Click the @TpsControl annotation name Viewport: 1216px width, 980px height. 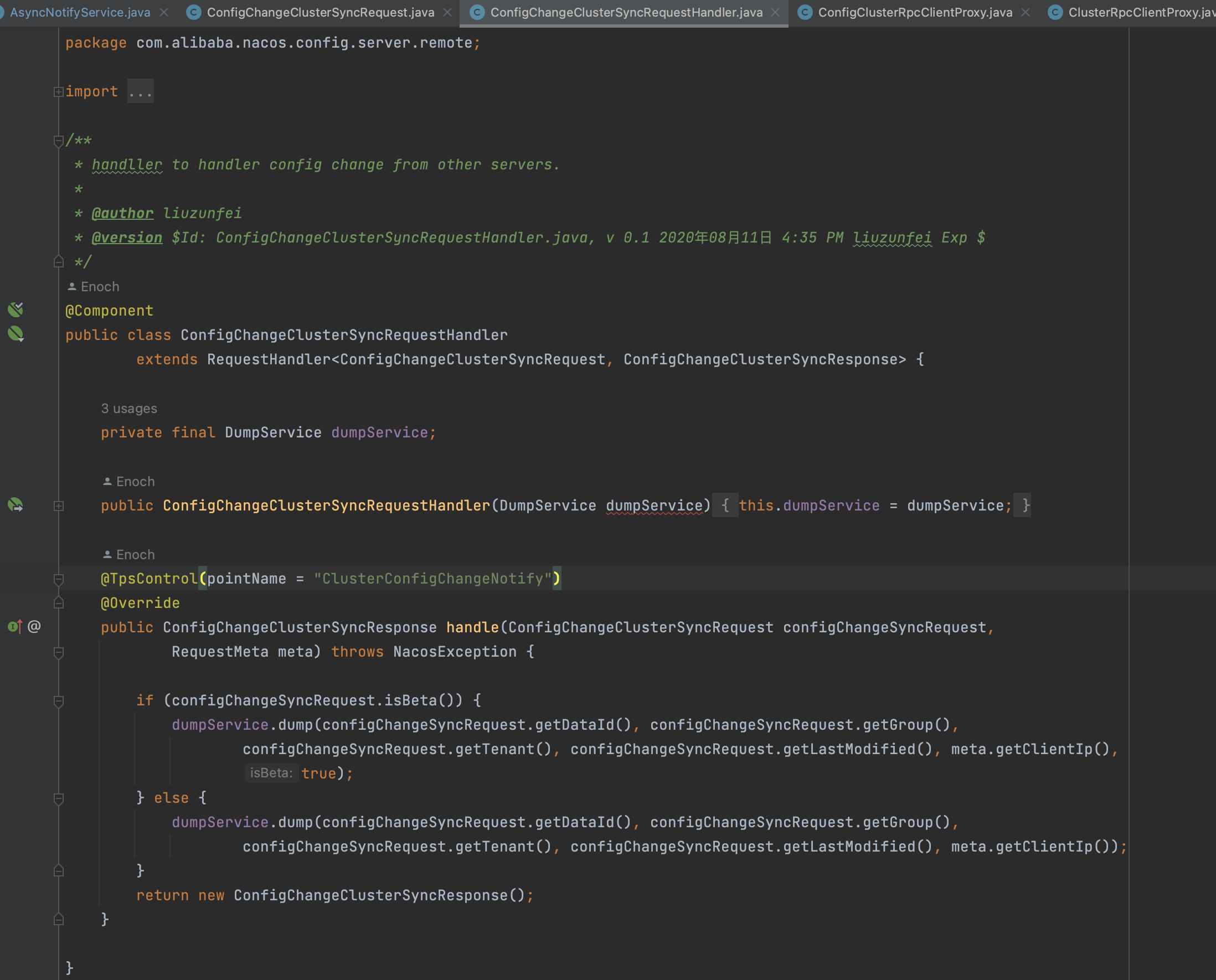pos(149,579)
